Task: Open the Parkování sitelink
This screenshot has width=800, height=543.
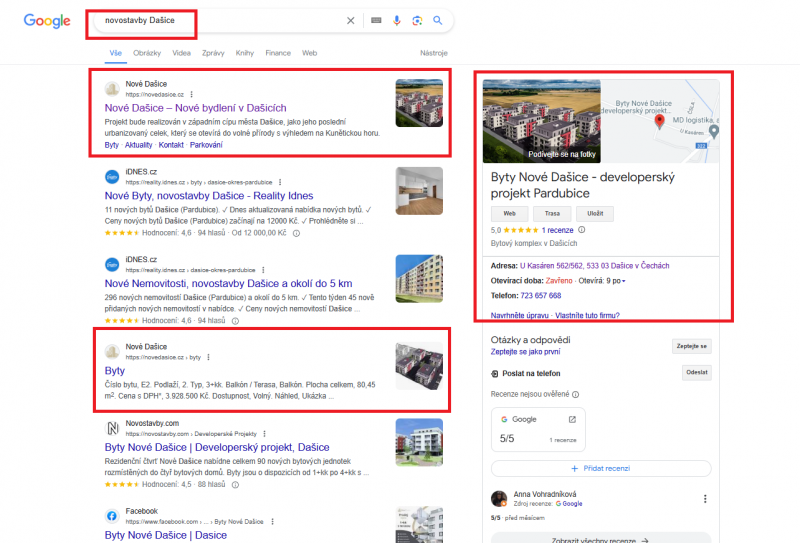Action: 206,145
